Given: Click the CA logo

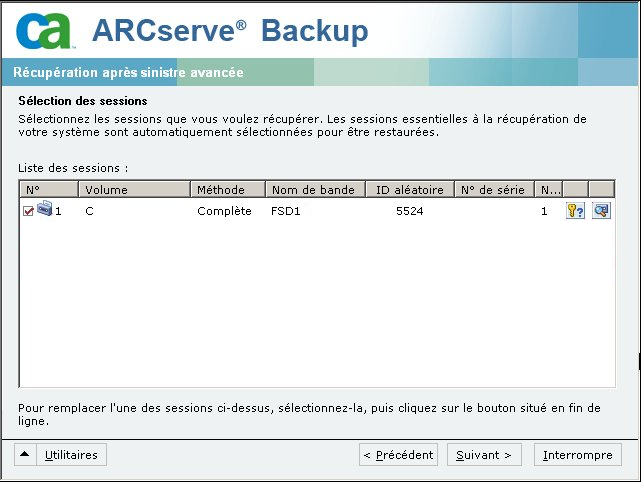Looking at the screenshot, I should tap(45, 29).
